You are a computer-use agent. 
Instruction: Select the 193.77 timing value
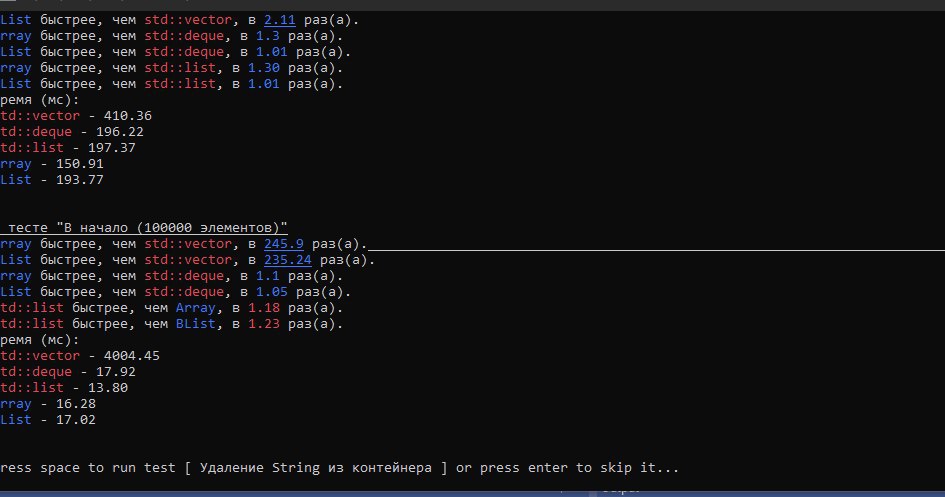click(x=80, y=180)
